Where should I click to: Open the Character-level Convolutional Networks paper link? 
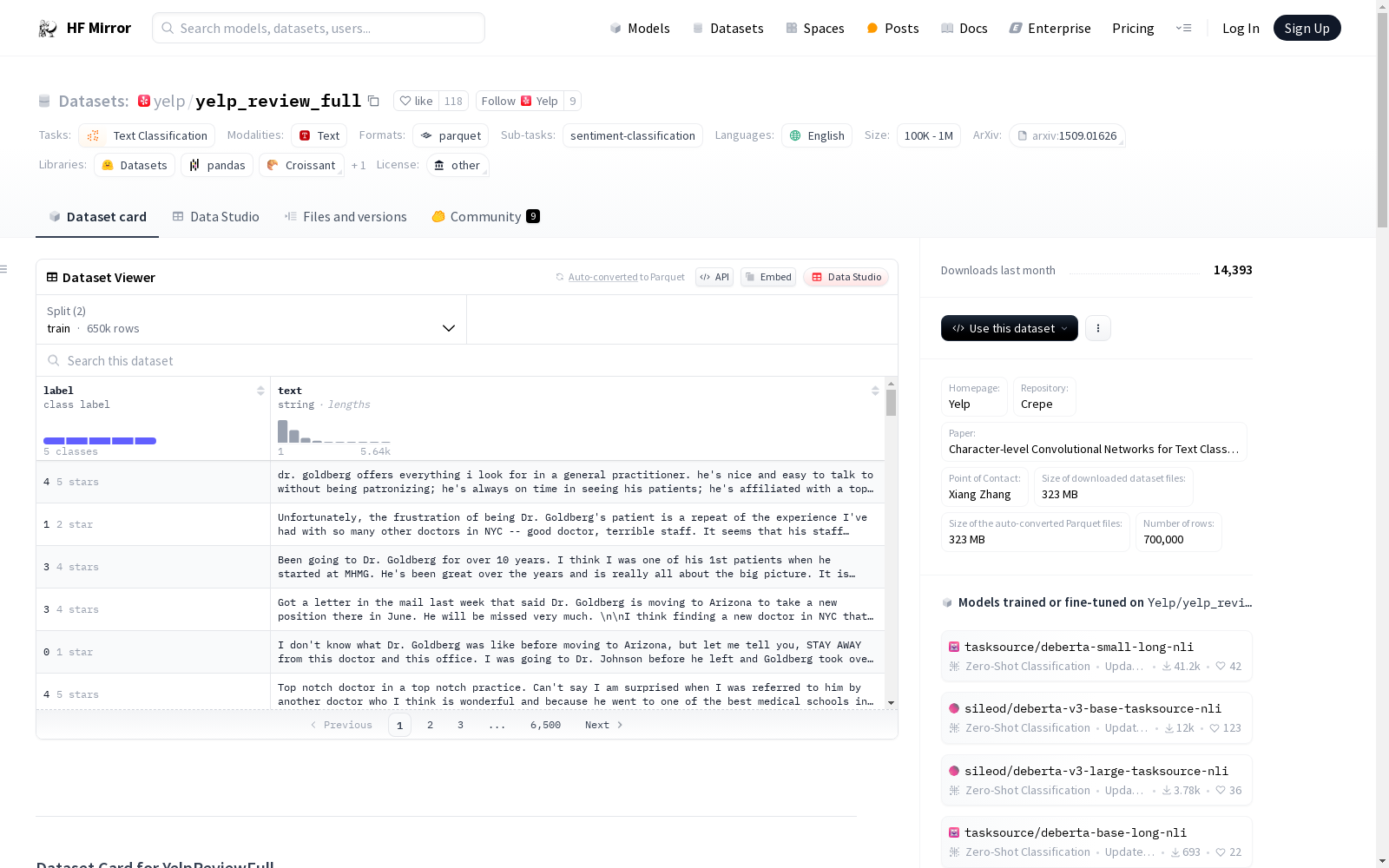click(1094, 449)
